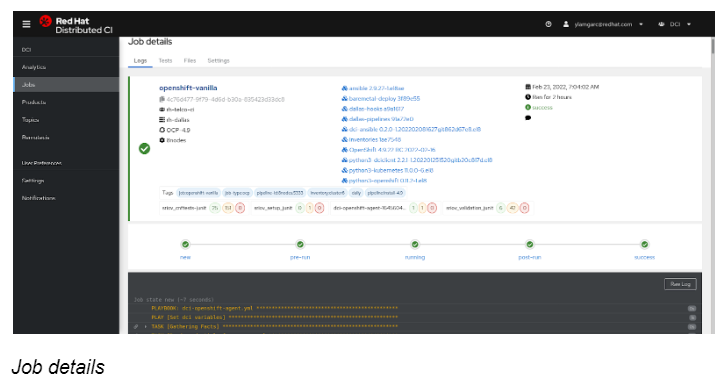Image resolution: width=718 pixels, height=385 pixels.
Task: Open the python3-kubernetes component link
Action: (x=391, y=170)
